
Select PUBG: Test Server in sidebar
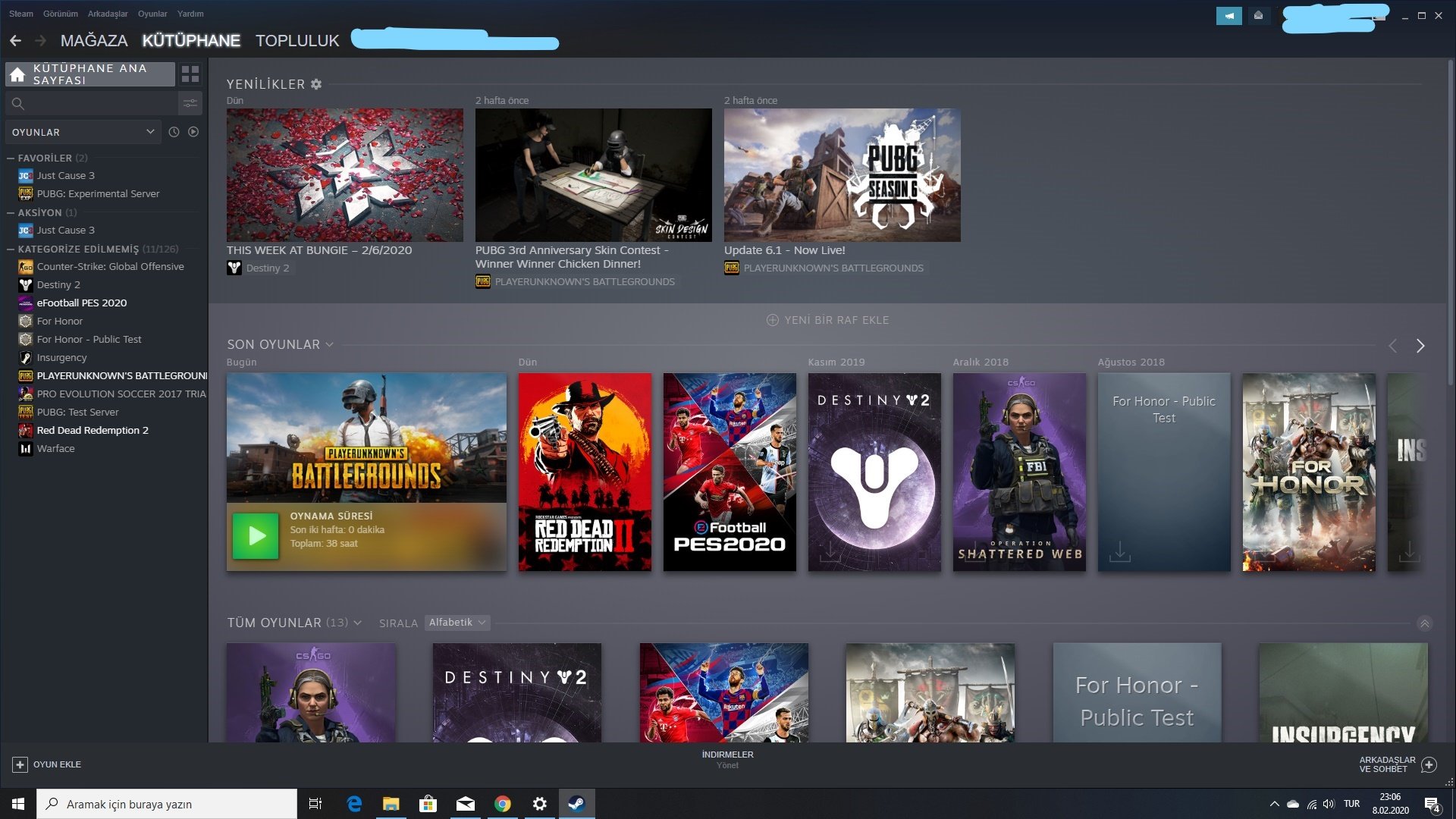(77, 413)
